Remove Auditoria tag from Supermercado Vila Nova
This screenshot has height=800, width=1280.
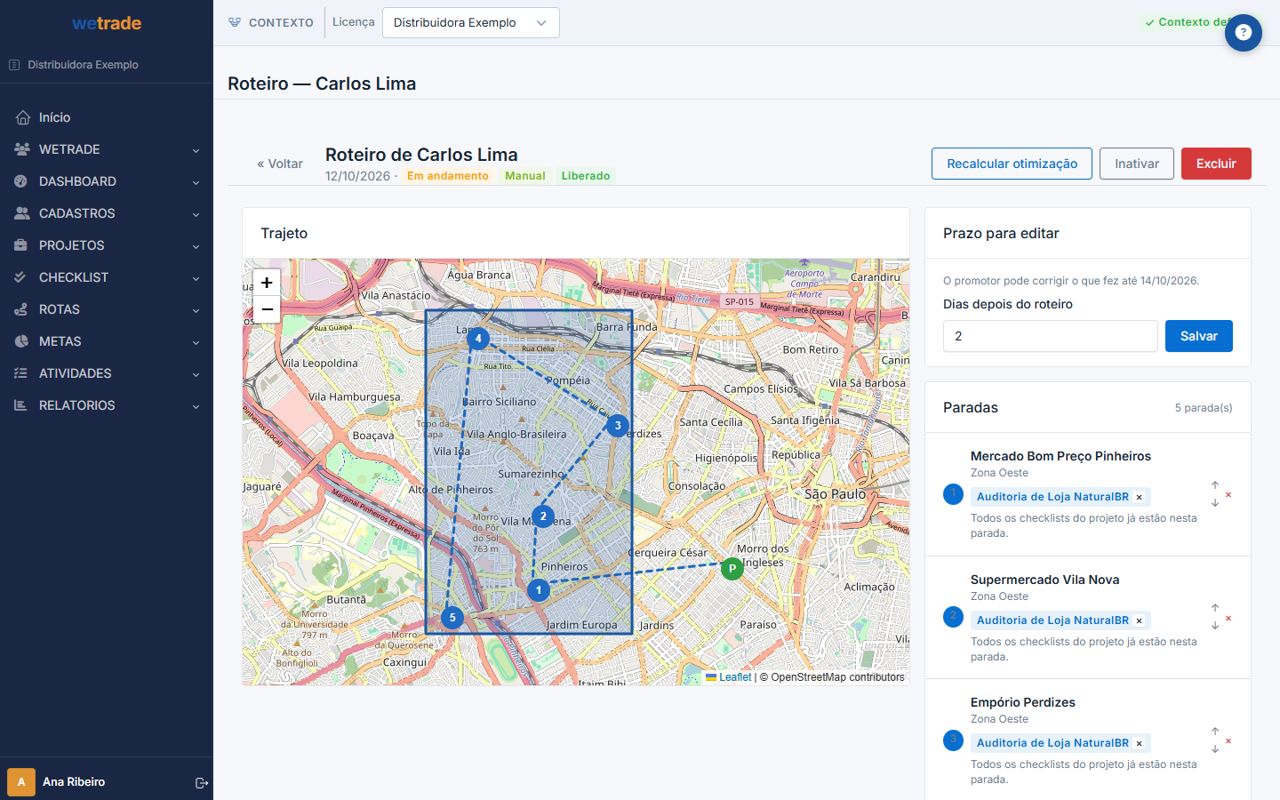point(1139,621)
